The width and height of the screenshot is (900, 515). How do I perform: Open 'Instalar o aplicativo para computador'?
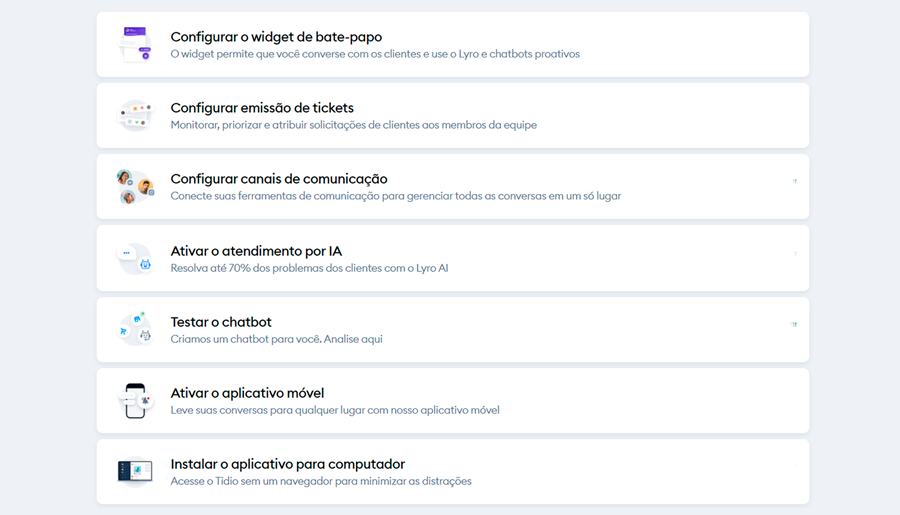tap(453, 472)
